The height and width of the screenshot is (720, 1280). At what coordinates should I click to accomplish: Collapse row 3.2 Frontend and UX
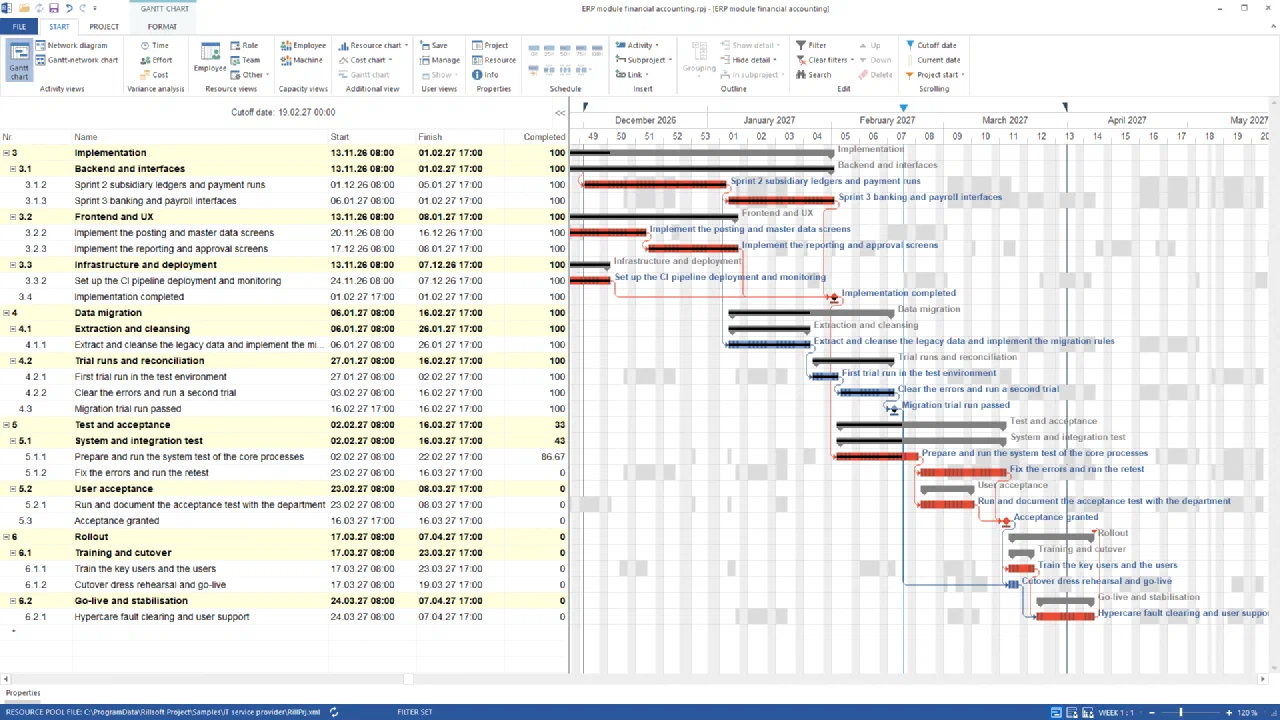point(14,217)
